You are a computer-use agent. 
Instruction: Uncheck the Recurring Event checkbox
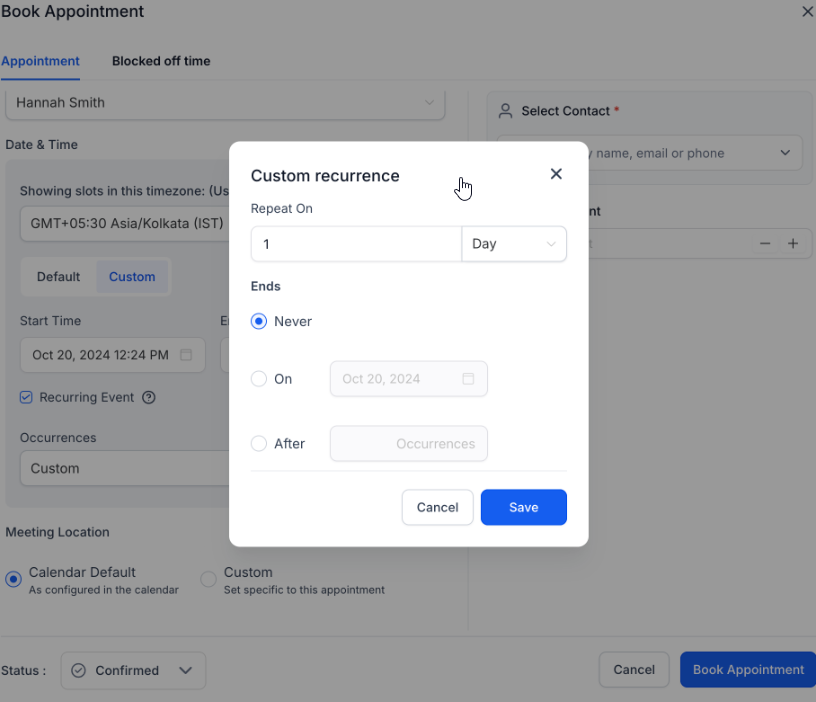27,397
